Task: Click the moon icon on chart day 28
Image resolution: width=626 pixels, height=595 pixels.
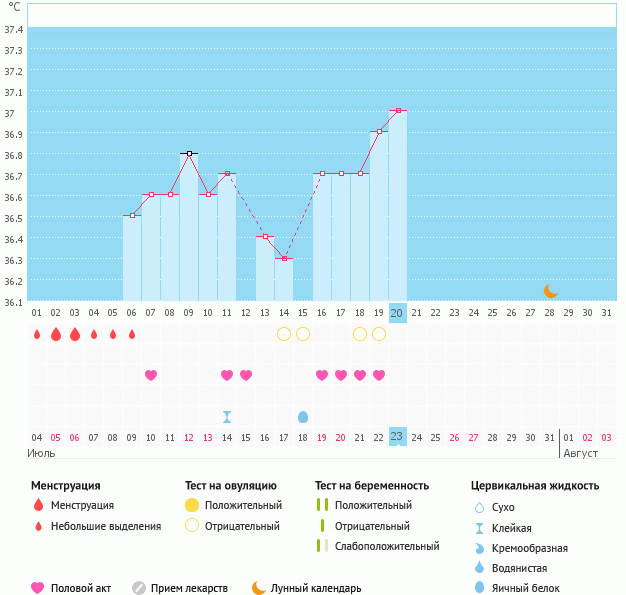Action: [550, 291]
